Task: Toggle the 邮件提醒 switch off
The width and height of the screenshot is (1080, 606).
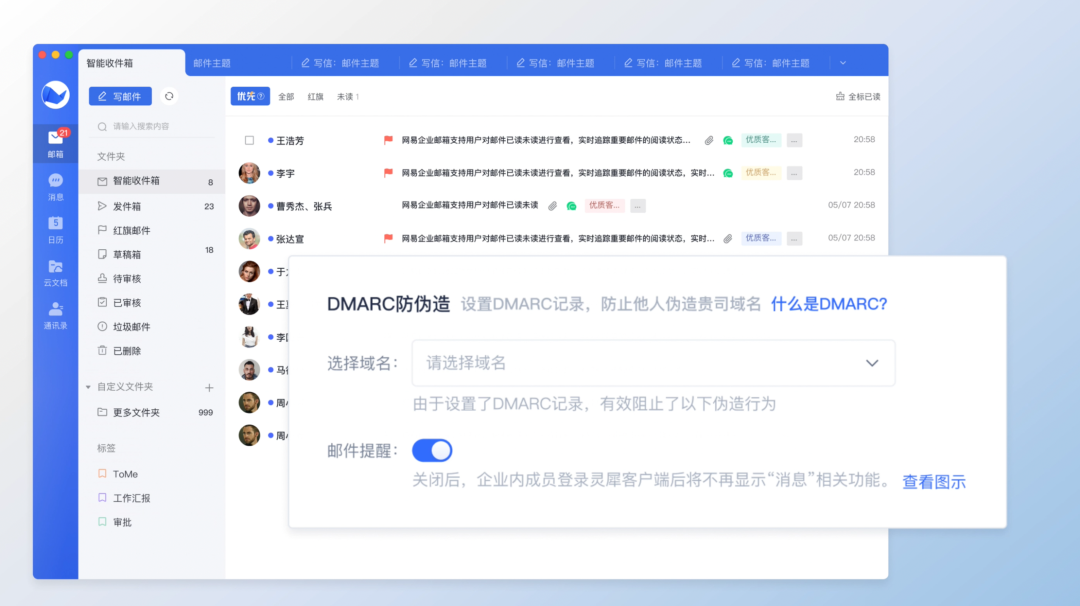Action: tap(432, 450)
